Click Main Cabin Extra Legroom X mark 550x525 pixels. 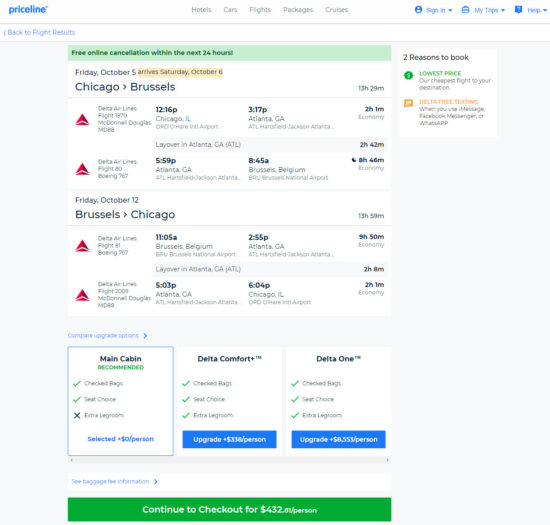pos(77,415)
